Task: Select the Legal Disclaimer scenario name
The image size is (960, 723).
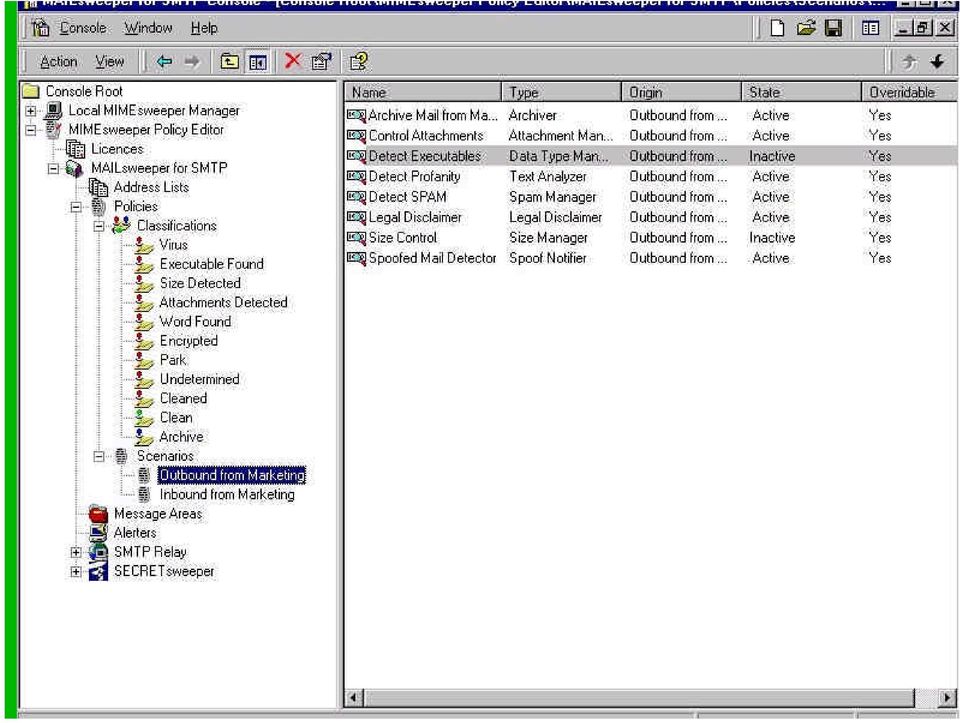Action: 415,217
